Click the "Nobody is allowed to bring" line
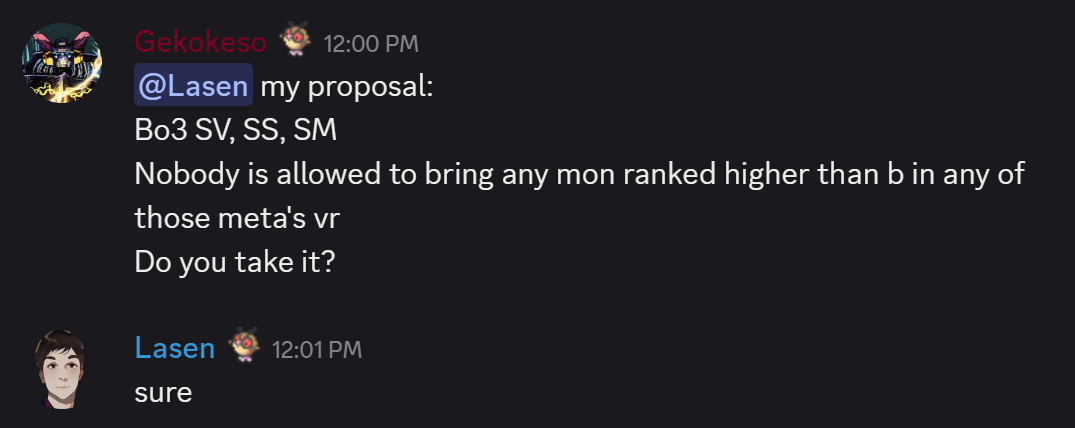 [314, 174]
